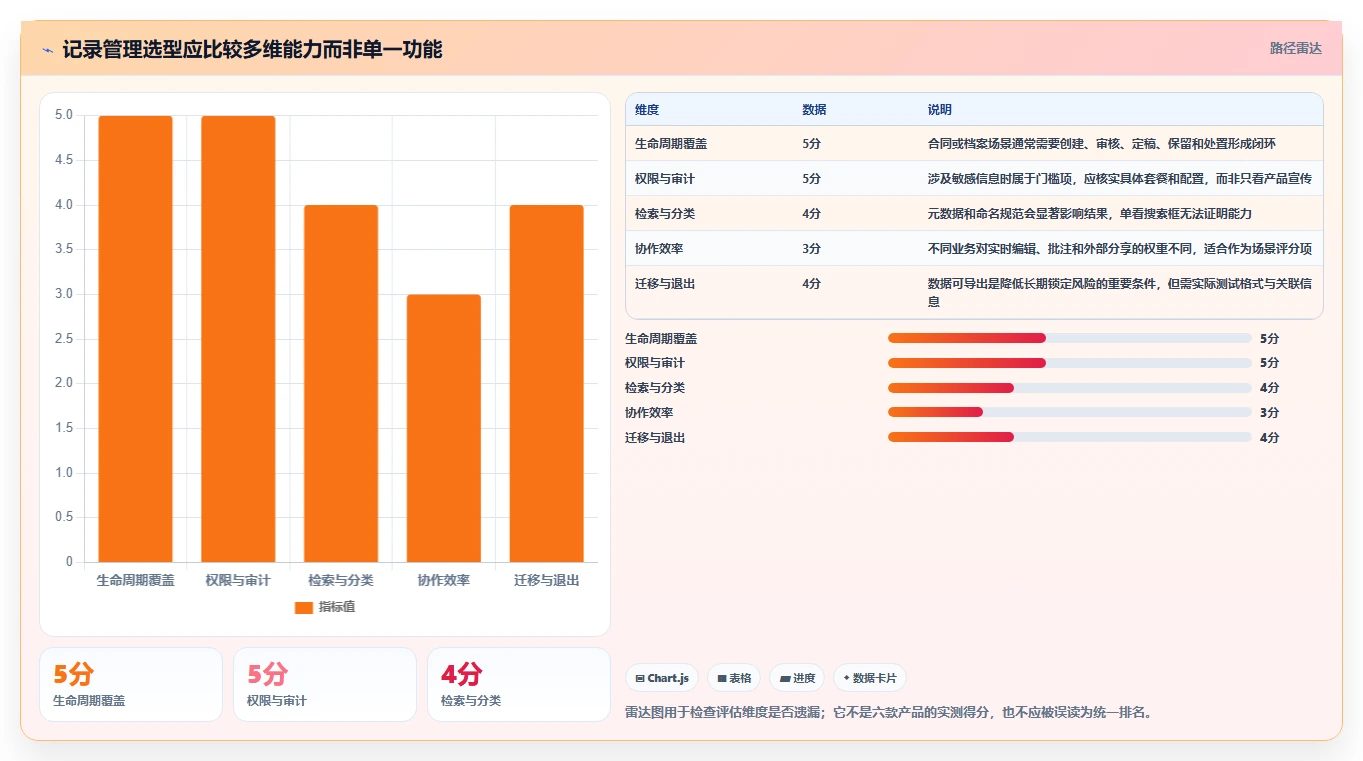This screenshot has width=1363, height=761.
Task: Click the description starting 数据可导出是降低长期锁定
Action: tap(1120, 292)
